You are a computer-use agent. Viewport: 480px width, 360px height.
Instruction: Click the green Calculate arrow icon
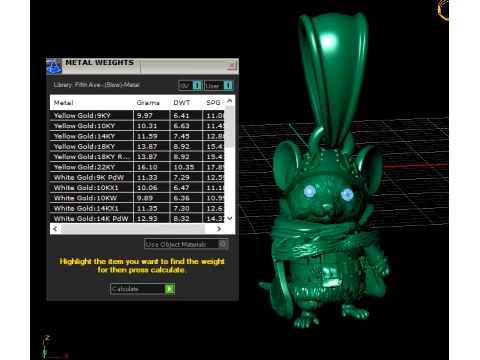coord(169,289)
